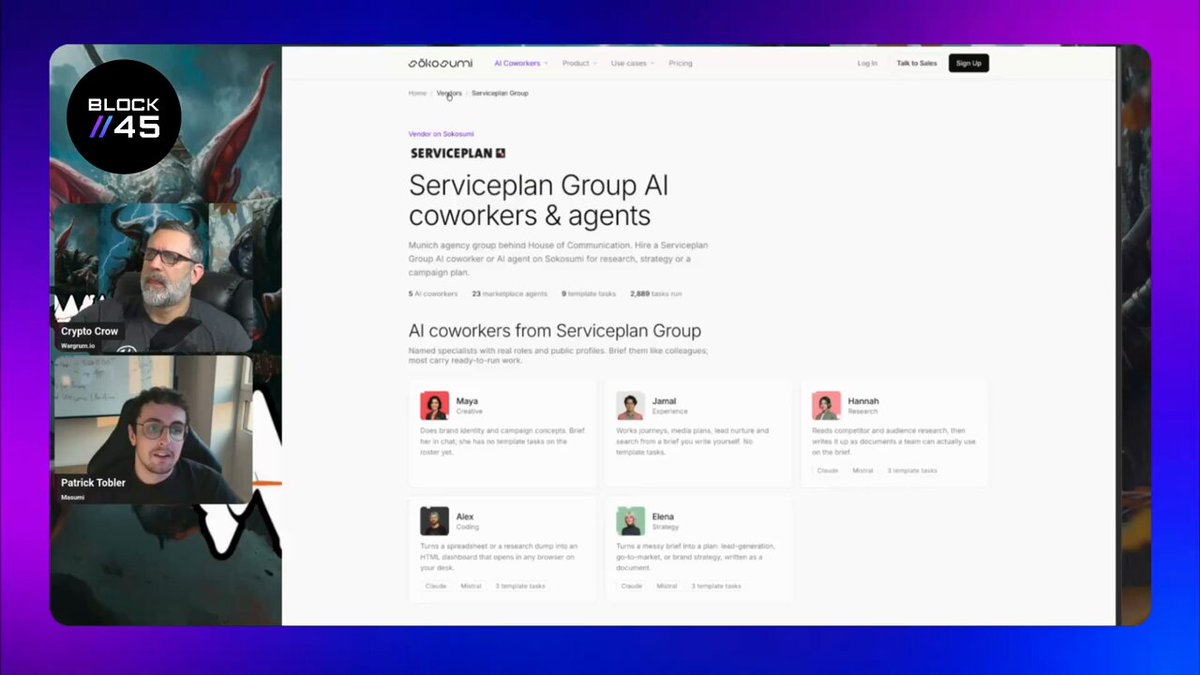
Task: Click the '5 AI coworkers' stat
Action: [x=433, y=294]
